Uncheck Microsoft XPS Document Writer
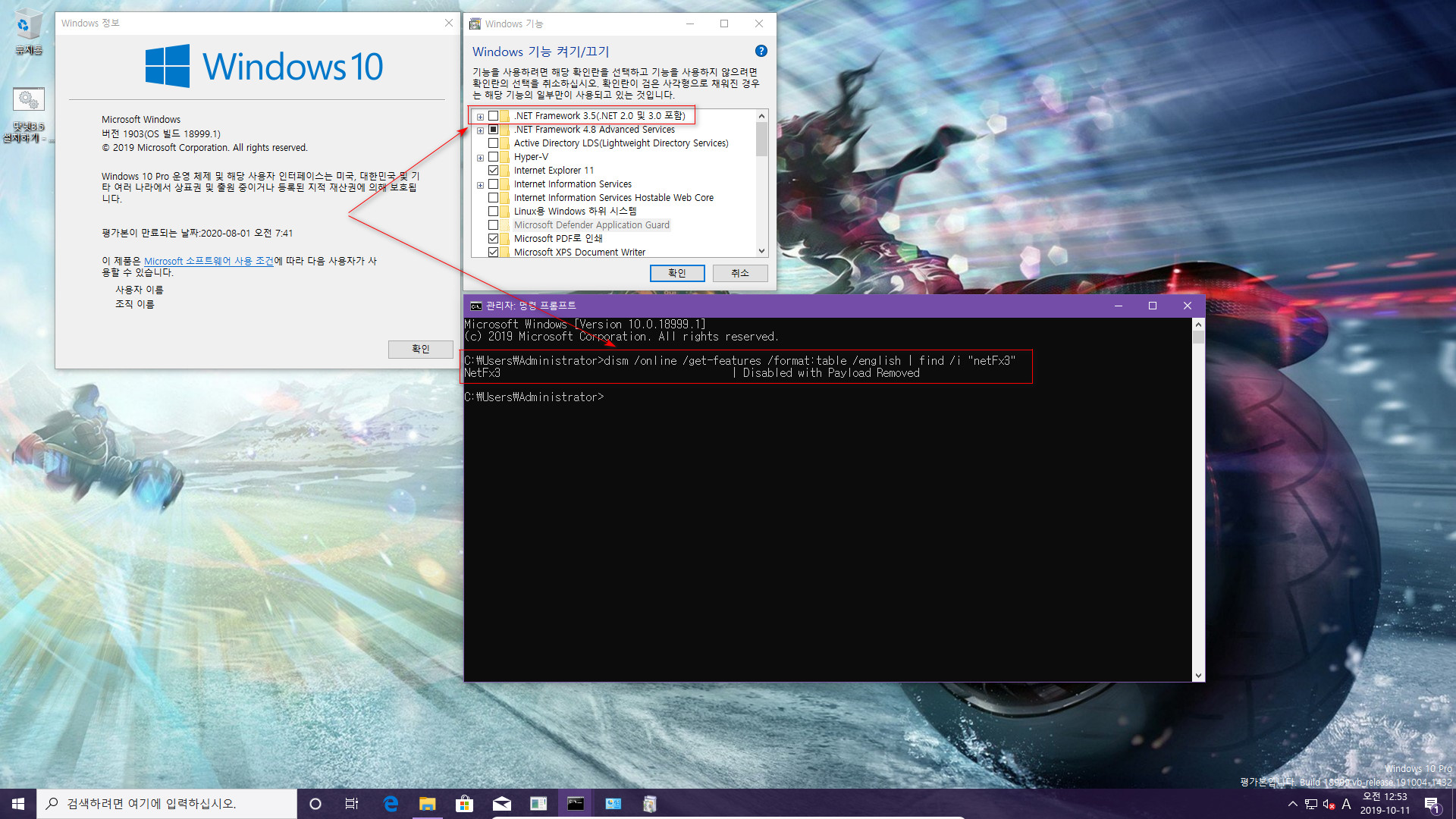The height and width of the screenshot is (819, 1456). [x=493, y=252]
